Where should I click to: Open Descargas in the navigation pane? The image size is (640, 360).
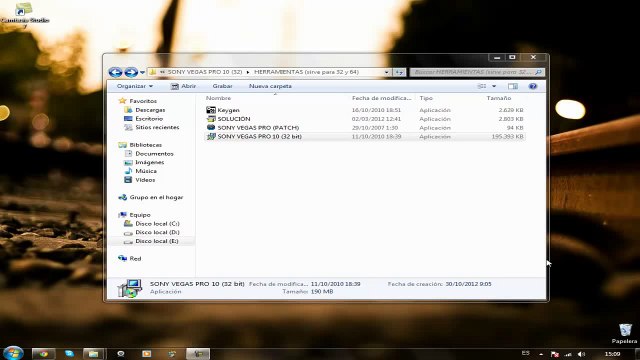coord(150,110)
